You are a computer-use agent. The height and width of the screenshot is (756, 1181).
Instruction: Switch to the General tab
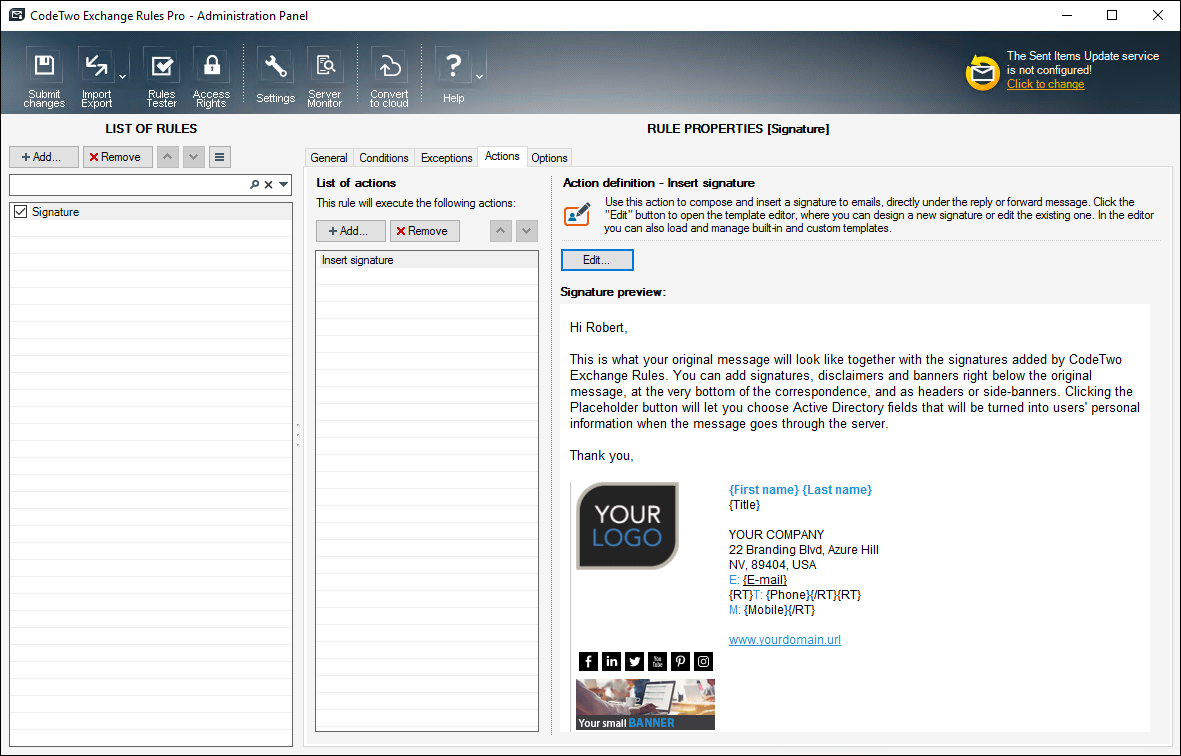click(329, 157)
